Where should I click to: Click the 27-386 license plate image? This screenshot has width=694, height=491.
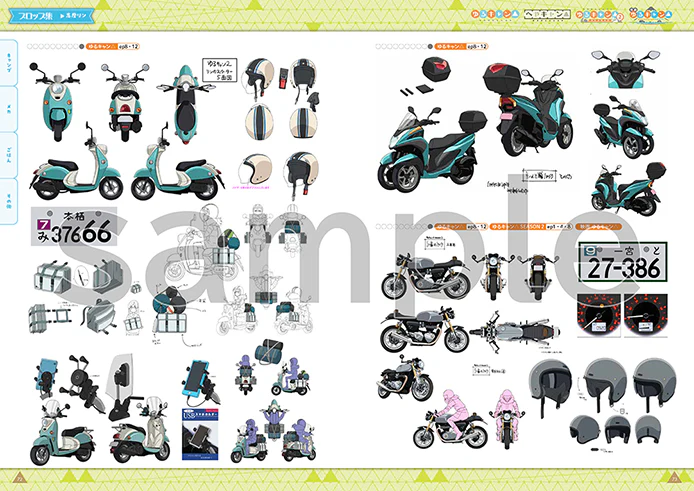tap(623, 262)
